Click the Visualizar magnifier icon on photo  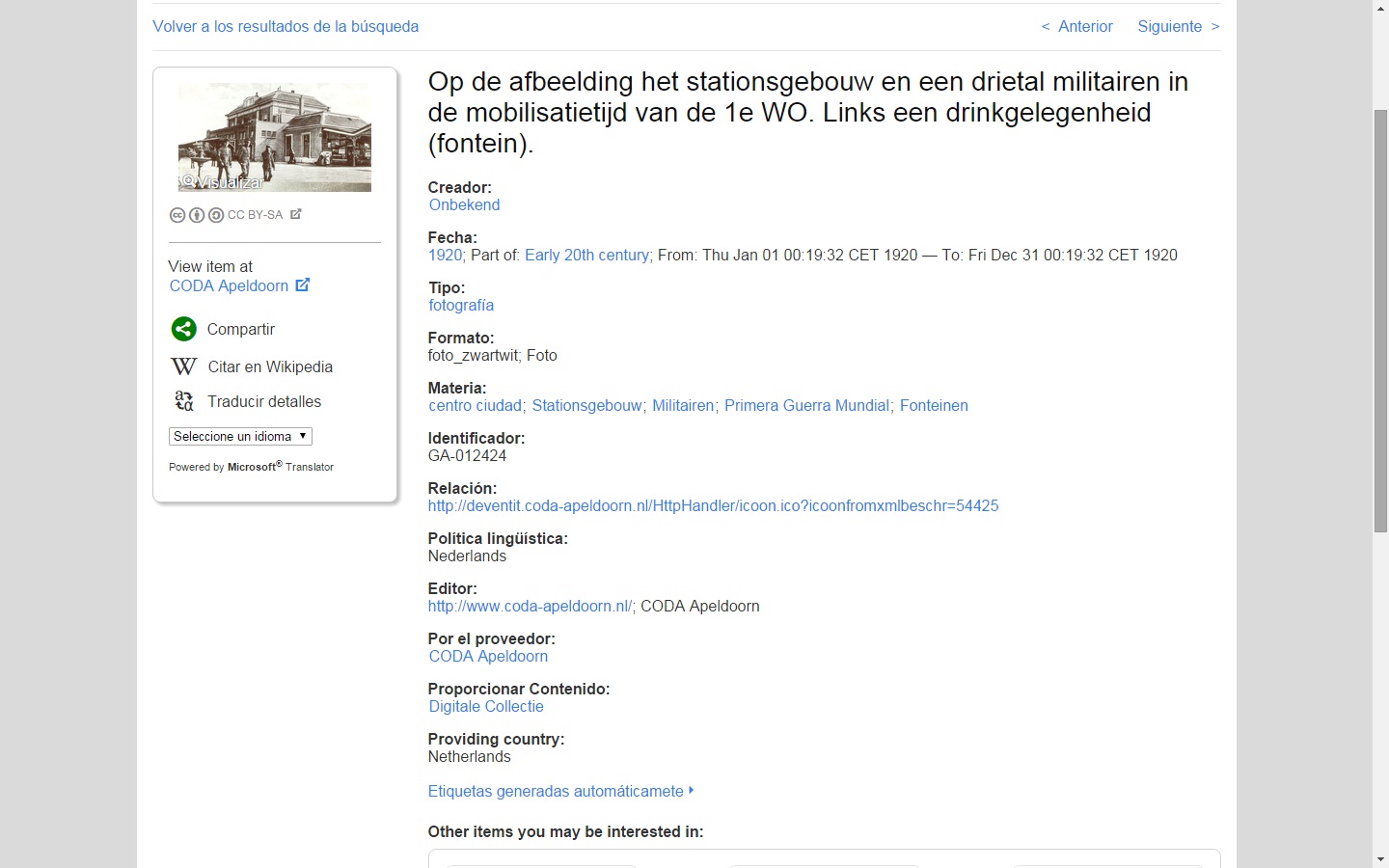(x=189, y=181)
